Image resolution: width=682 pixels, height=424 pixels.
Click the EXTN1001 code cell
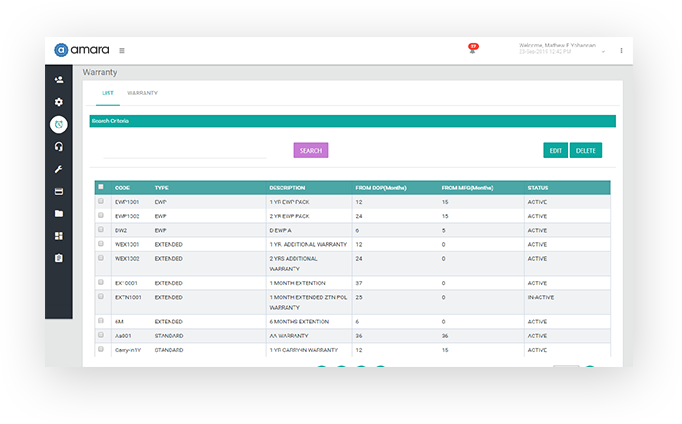click(x=128, y=297)
